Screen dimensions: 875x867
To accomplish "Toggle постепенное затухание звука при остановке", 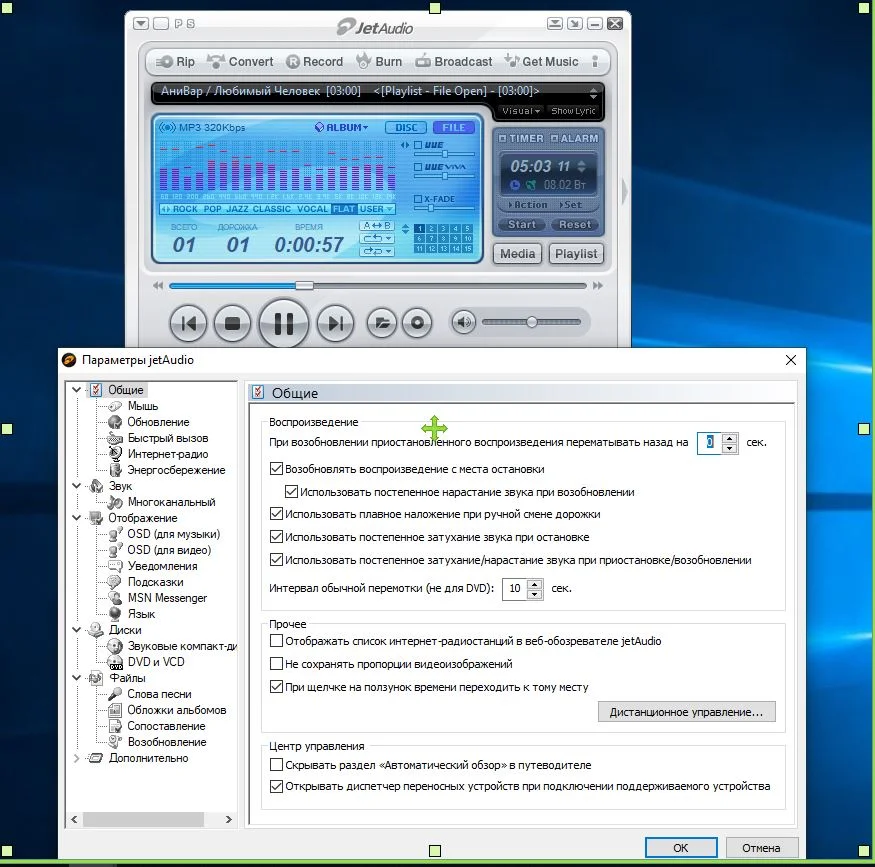I will pos(276,537).
